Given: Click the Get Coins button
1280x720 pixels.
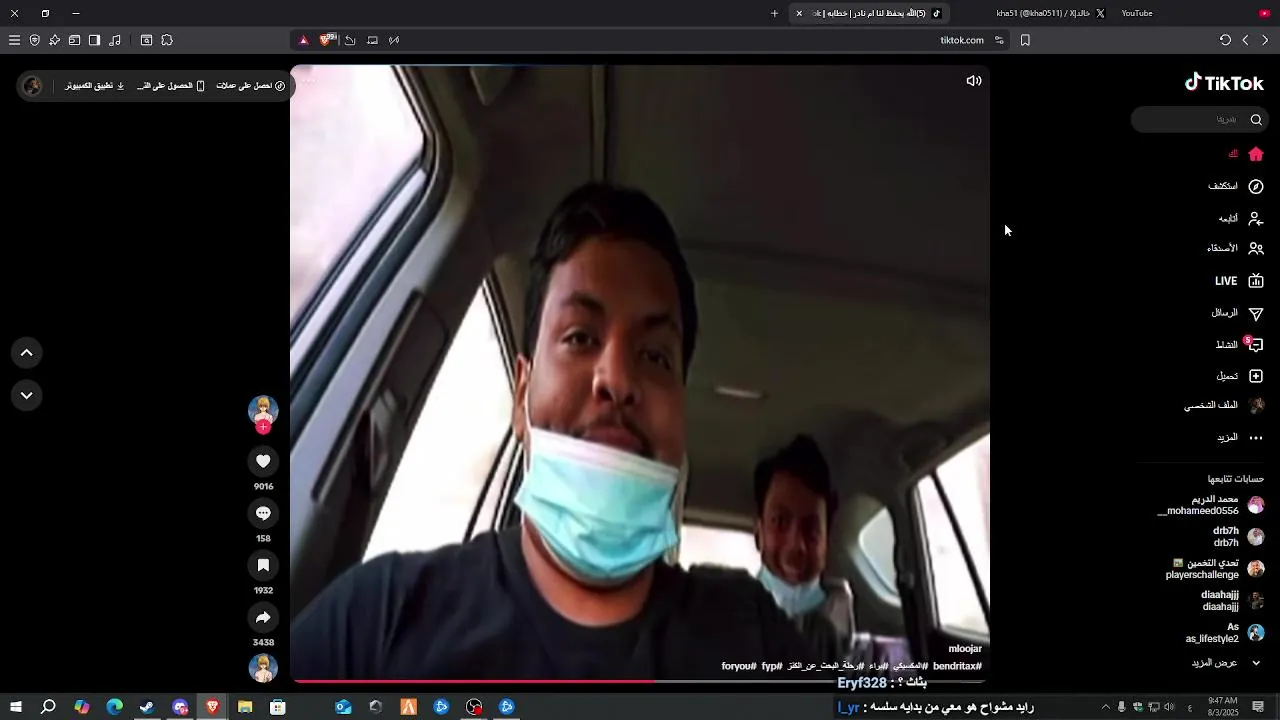Looking at the screenshot, I should tap(251, 86).
